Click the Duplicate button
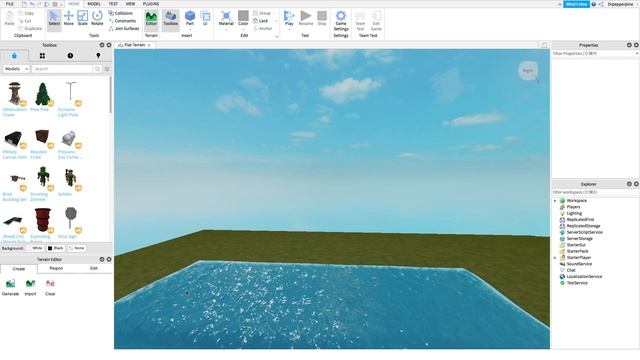This screenshot has width=640, height=360. [x=30, y=29]
